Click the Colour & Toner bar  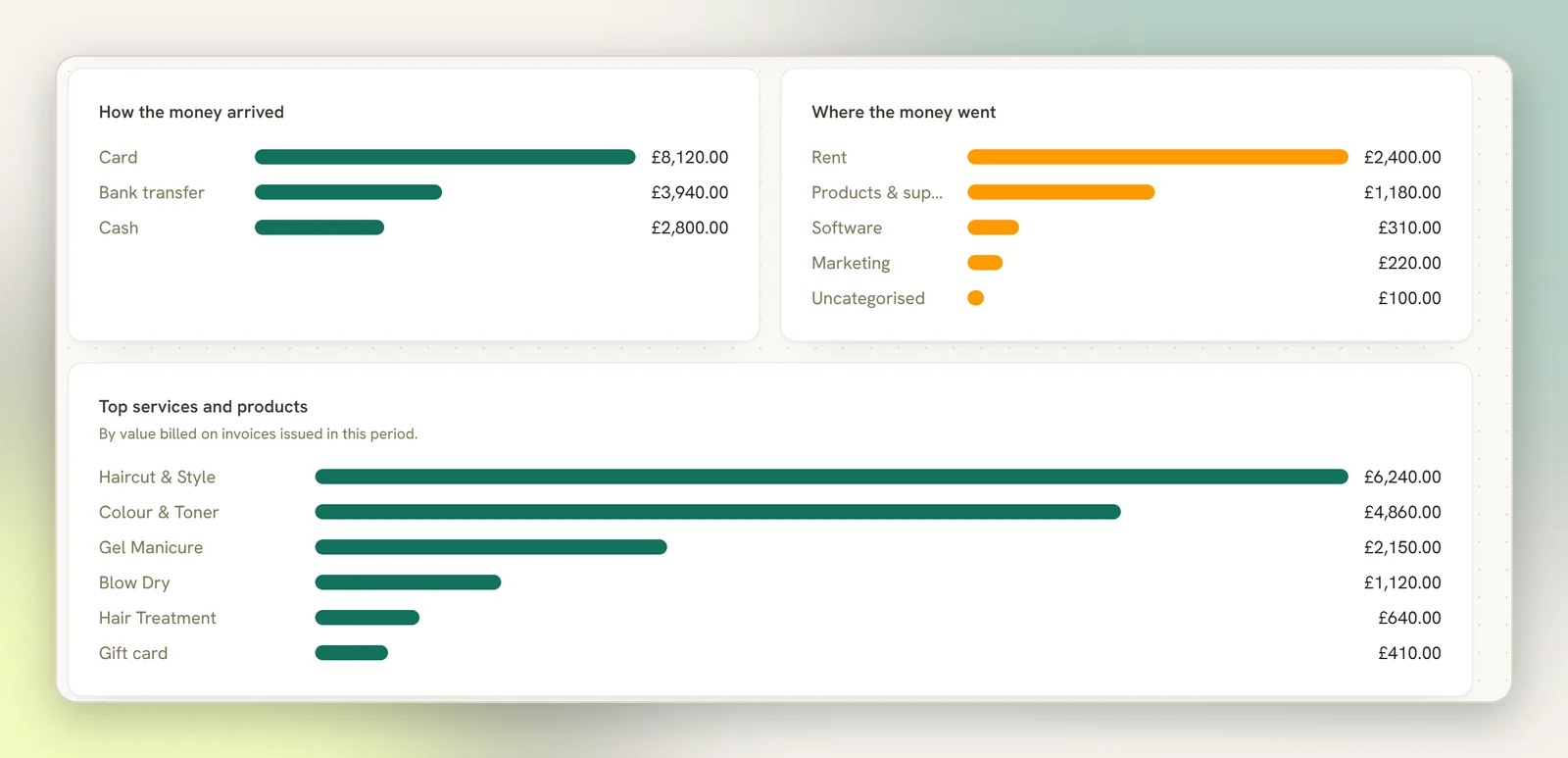[717, 512]
